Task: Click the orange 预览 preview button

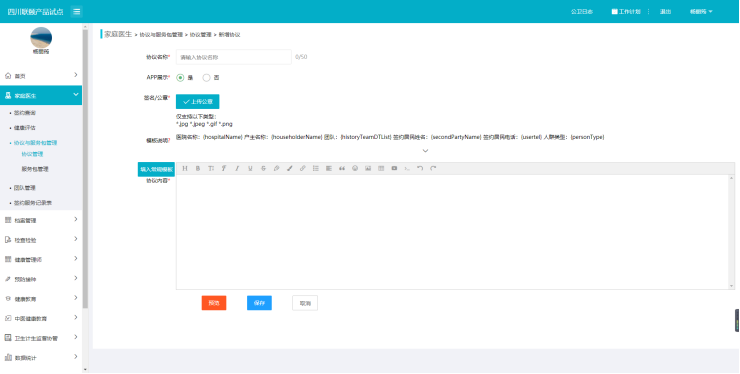Action: (x=214, y=303)
